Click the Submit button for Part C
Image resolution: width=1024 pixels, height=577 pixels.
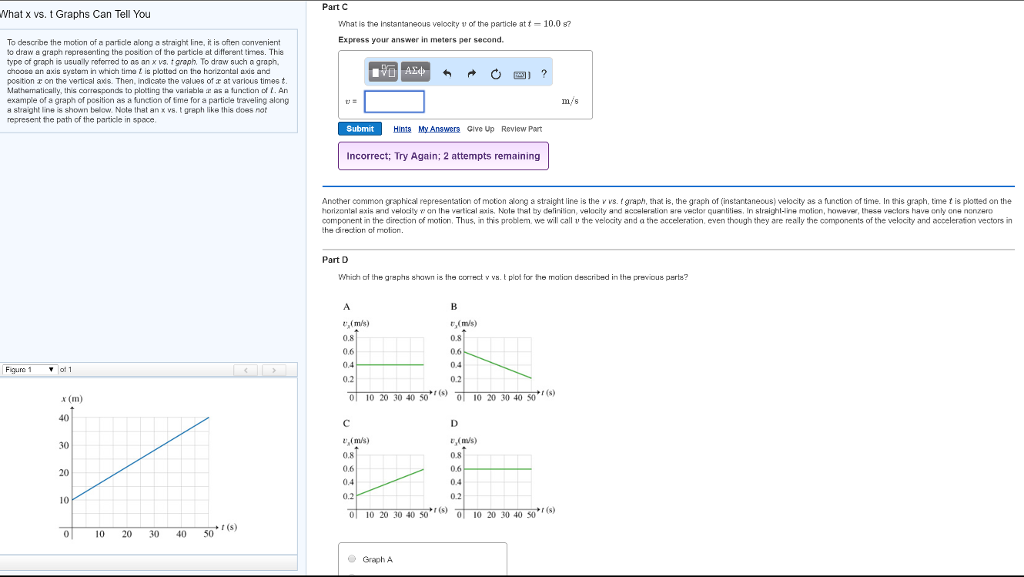[360, 129]
